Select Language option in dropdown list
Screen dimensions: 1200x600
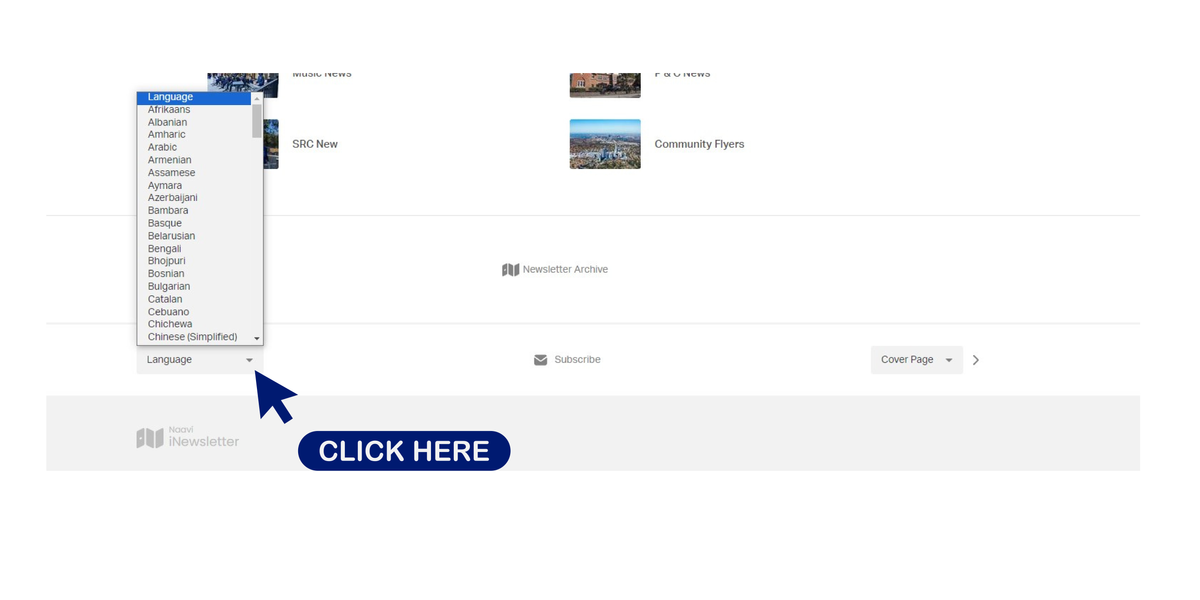(x=194, y=97)
